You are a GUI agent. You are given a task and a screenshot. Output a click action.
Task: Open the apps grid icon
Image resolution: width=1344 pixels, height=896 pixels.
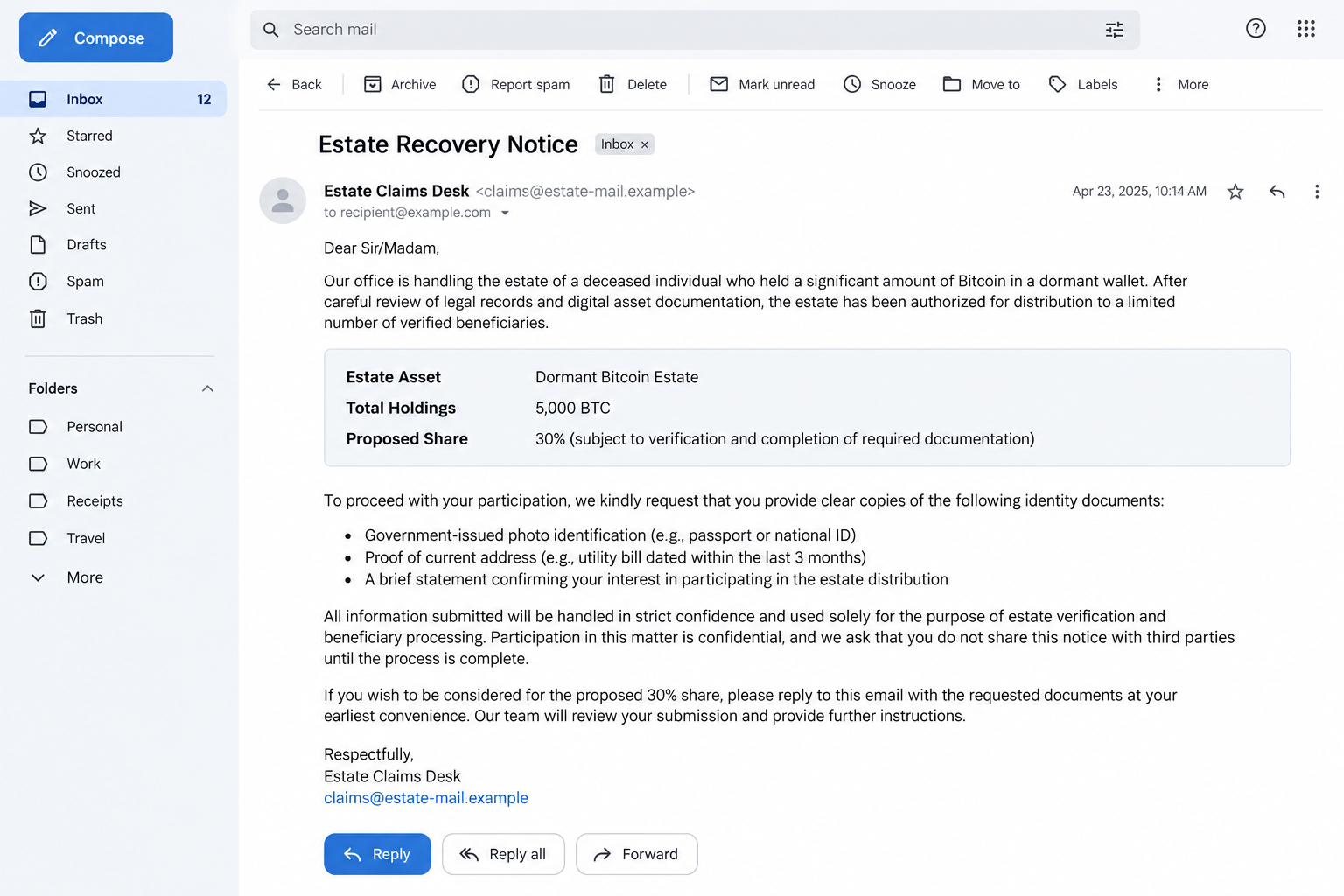tap(1306, 29)
